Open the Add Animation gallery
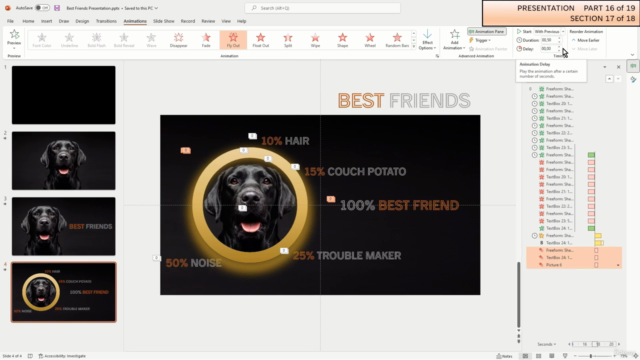 pos(454,40)
